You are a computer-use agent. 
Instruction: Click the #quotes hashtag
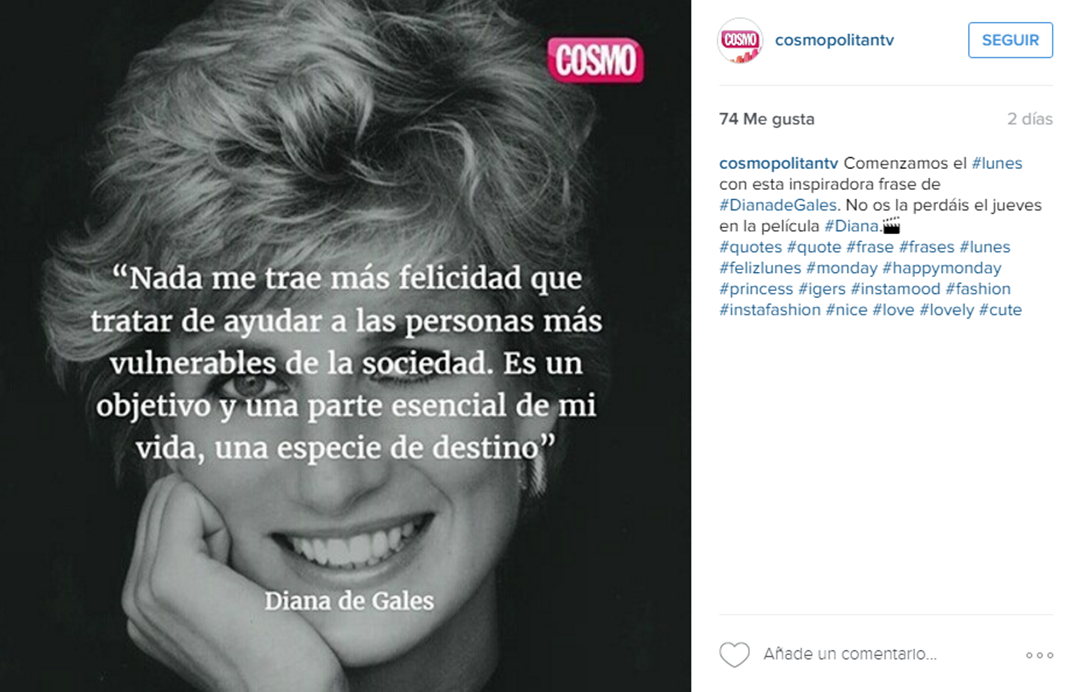click(750, 247)
